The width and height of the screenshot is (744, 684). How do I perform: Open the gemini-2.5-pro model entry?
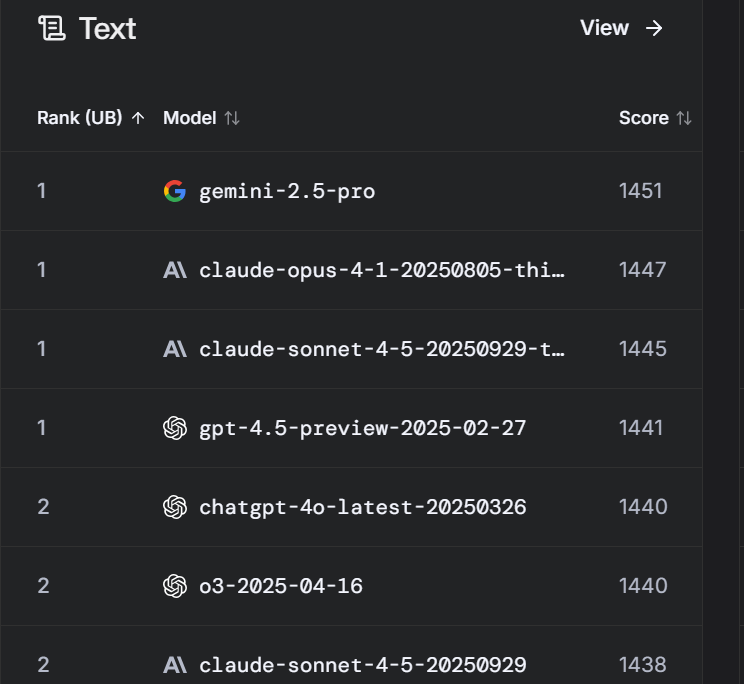click(287, 191)
